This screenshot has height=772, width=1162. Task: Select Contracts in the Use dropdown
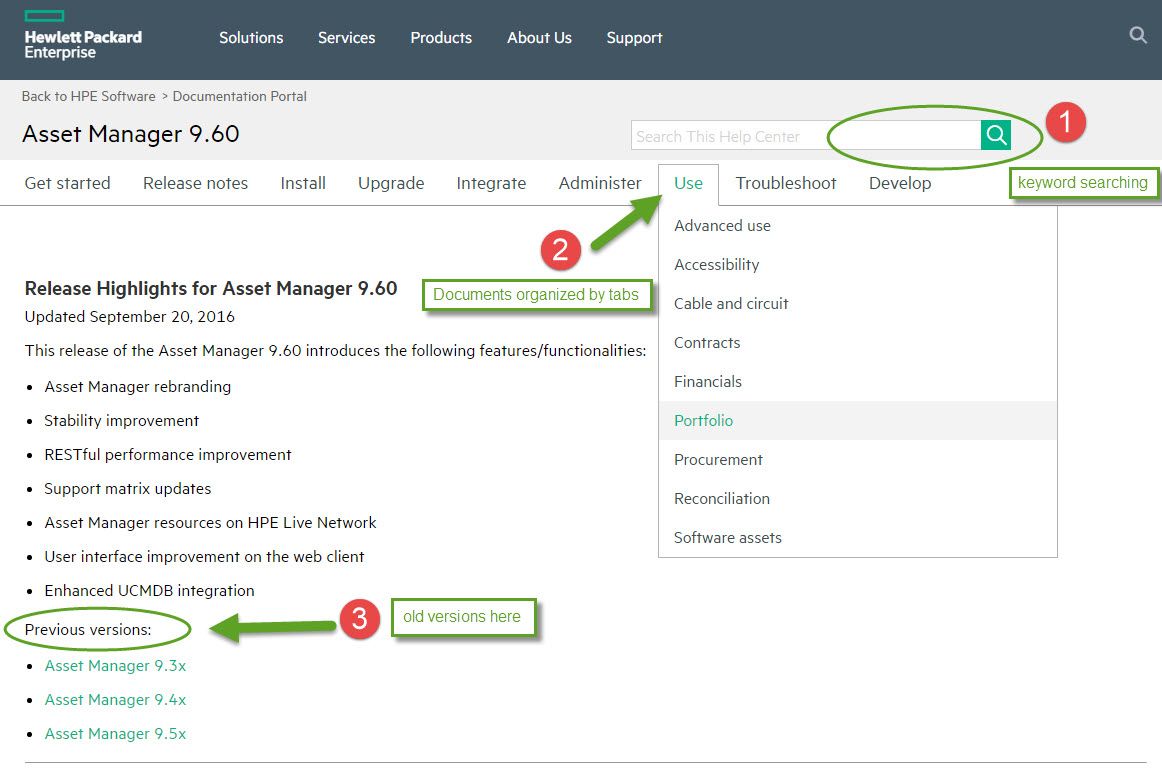857,343
